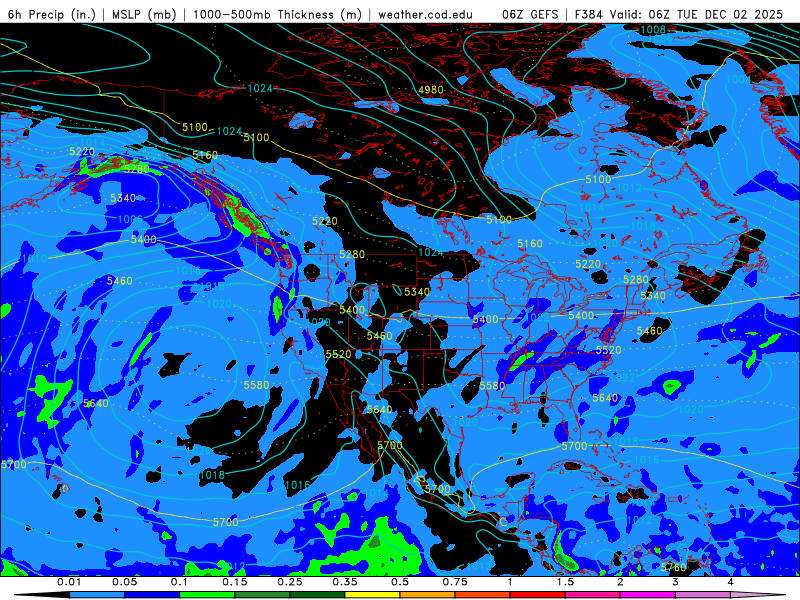Select the medium green 0.15 legend swatch

[262, 595]
